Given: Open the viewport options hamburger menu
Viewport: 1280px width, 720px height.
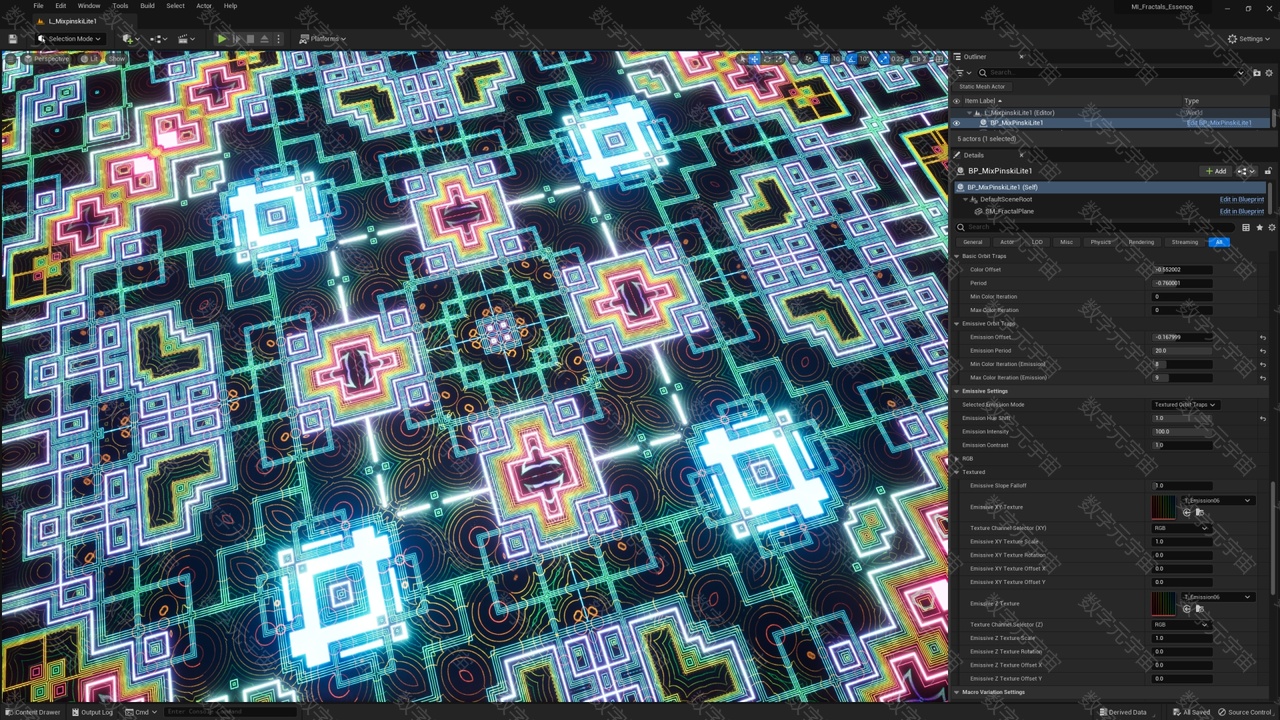Looking at the screenshot, I should (x=10, y=59).
